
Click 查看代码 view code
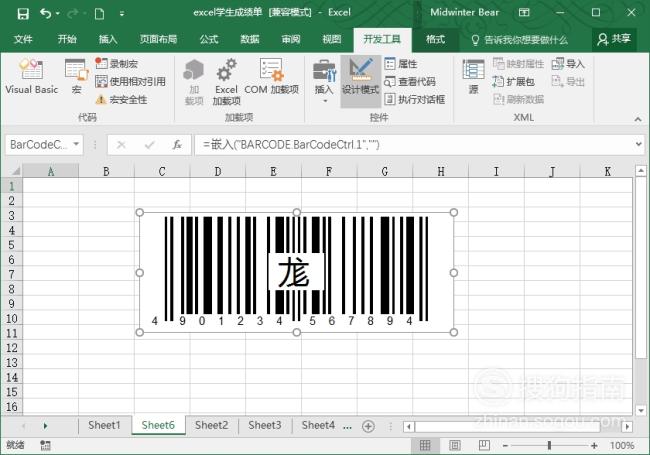click(x=410, y=82)
